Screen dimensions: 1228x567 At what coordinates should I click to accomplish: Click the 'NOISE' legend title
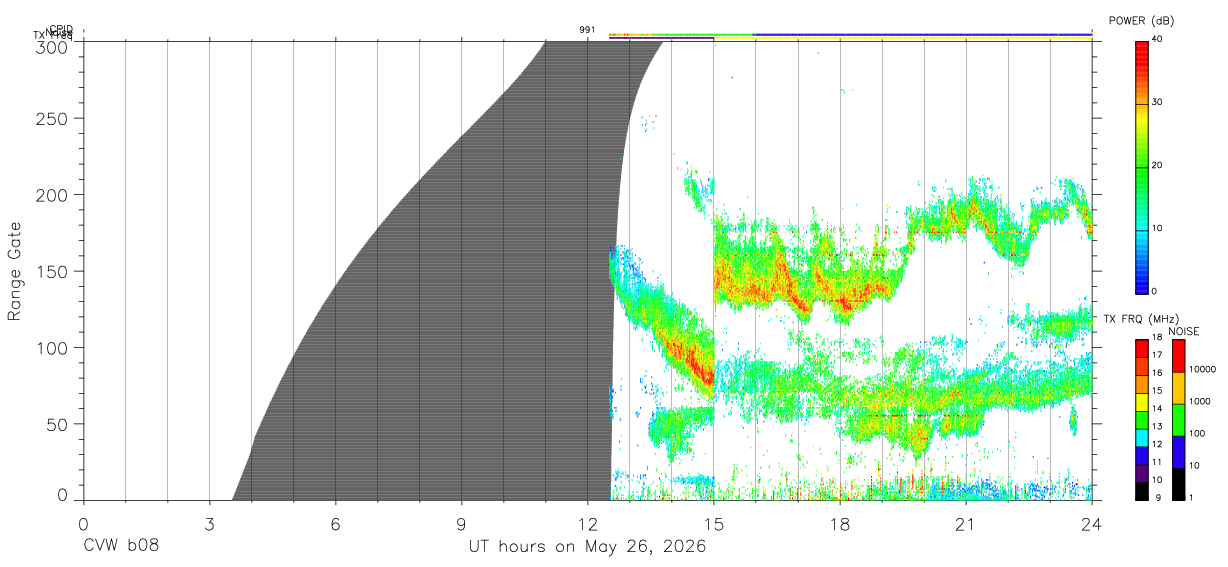coord(1183,331)
